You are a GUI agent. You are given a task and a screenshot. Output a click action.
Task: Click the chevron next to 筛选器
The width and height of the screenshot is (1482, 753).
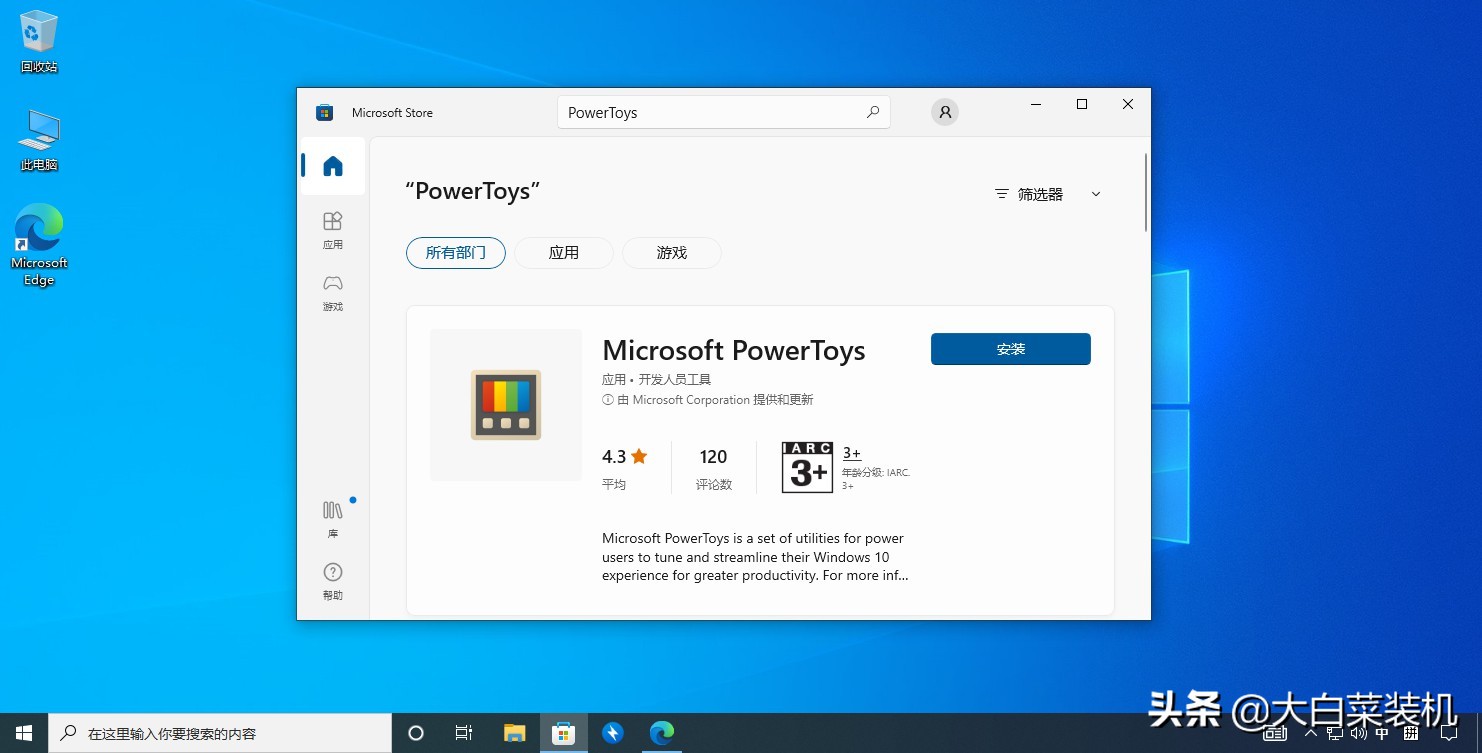[1095, 194]
